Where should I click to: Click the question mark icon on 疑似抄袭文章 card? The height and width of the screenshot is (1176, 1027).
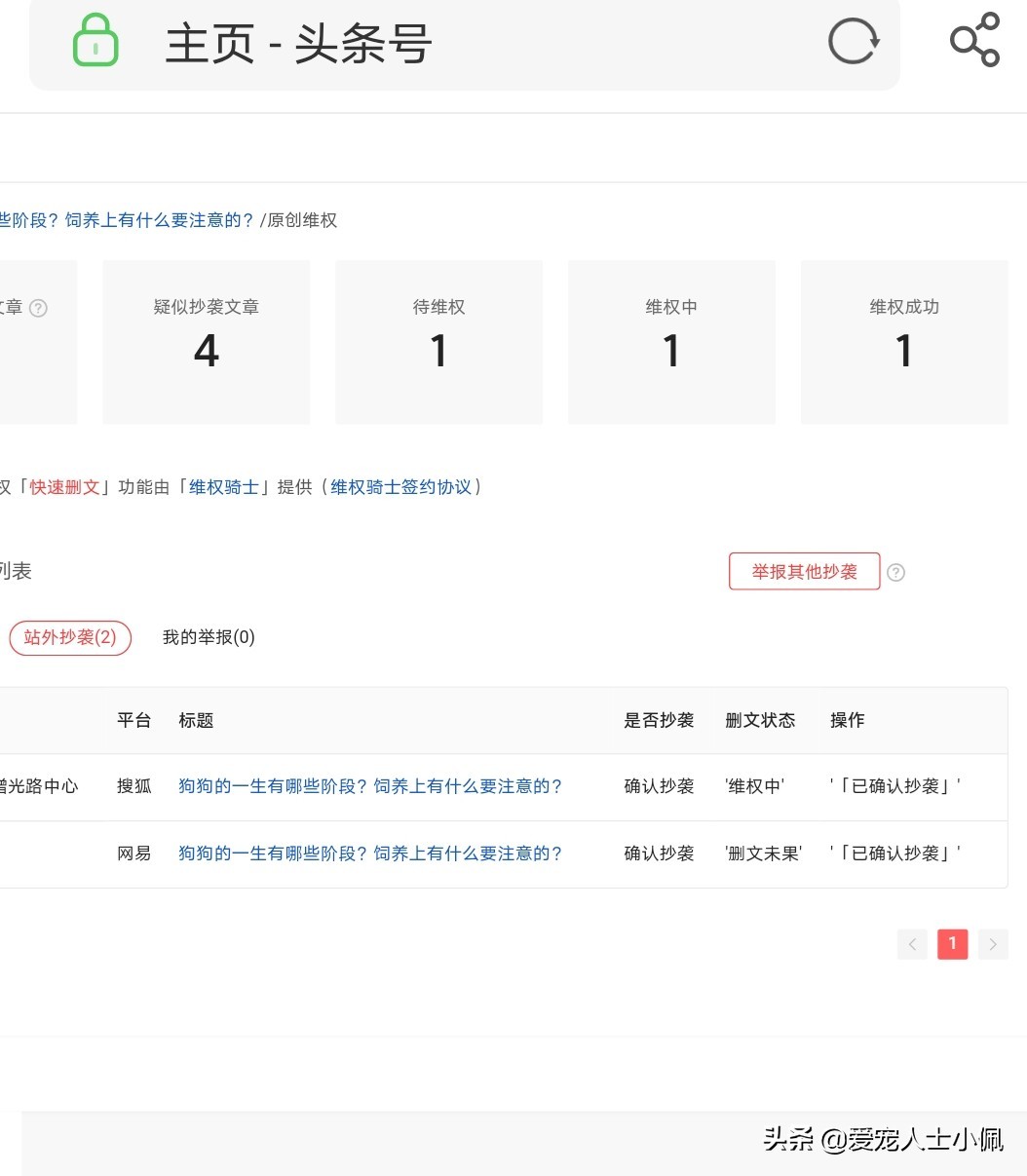coord(37,308)
